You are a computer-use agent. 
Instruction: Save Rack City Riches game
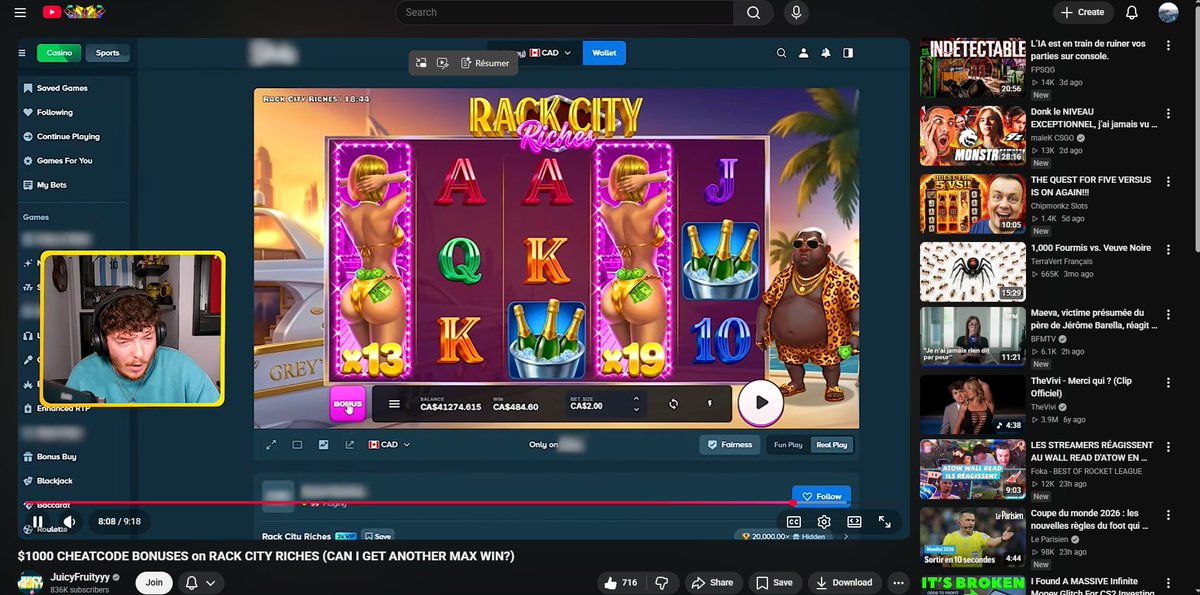click(x=377, y=536)
